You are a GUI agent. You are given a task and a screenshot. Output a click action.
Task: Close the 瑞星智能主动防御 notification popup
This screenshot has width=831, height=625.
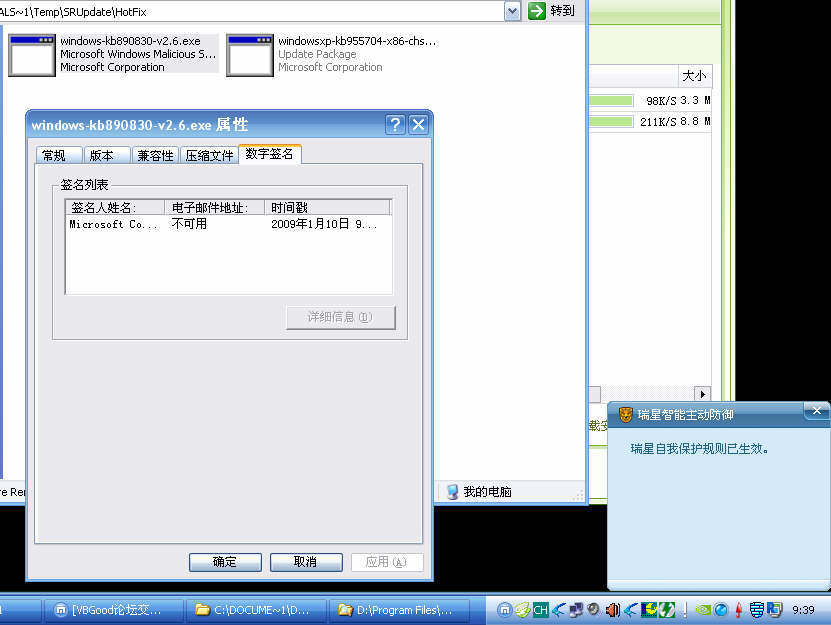click(817, 411)
